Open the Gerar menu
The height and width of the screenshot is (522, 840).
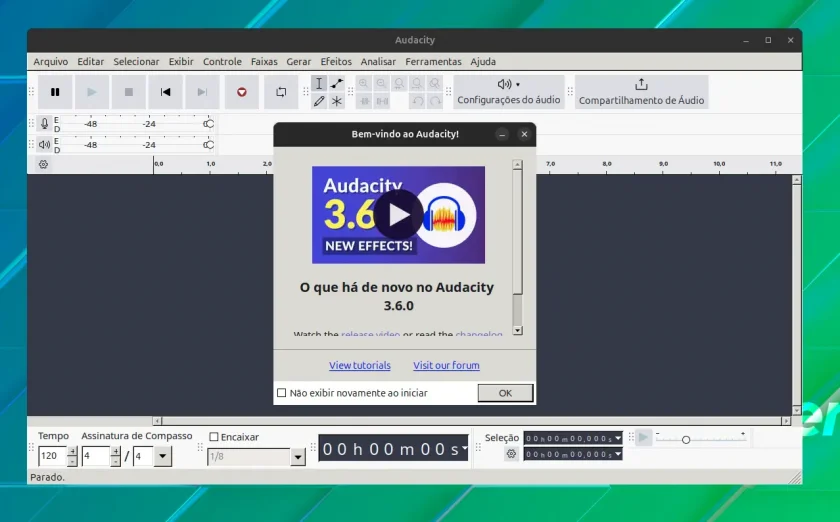point(298,62)
